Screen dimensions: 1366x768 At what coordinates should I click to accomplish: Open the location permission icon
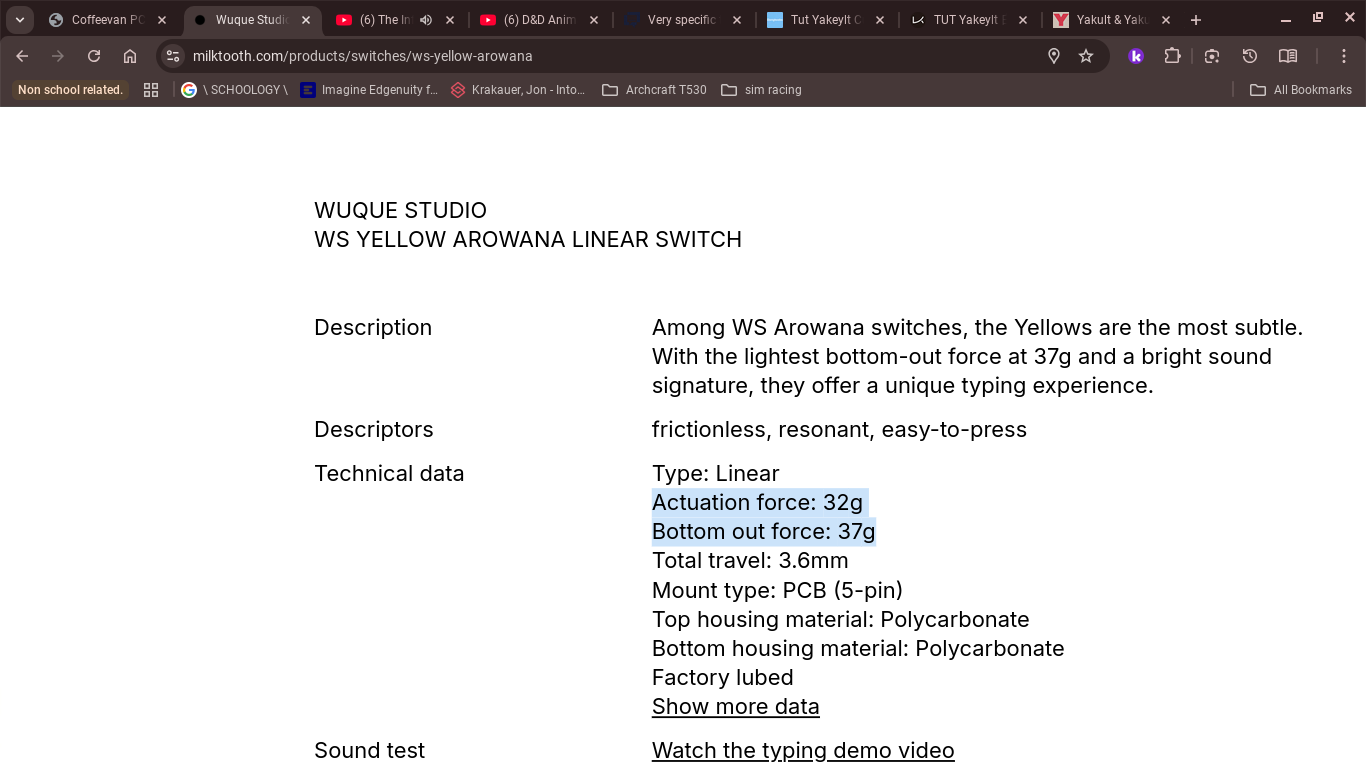1053,56
